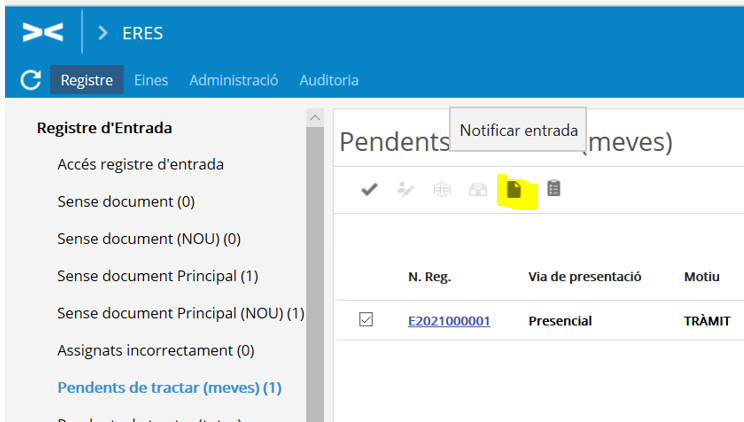744x422 pixels.
Task: Open Accés registre d'entrada
Action: pos(140,164)
